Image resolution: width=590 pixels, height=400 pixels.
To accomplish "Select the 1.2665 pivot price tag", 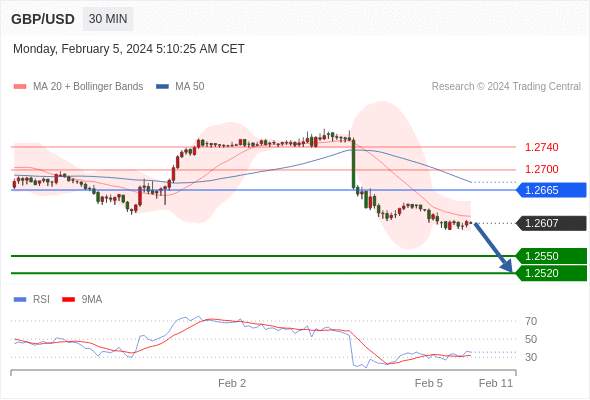I will [x=552, y=190].
